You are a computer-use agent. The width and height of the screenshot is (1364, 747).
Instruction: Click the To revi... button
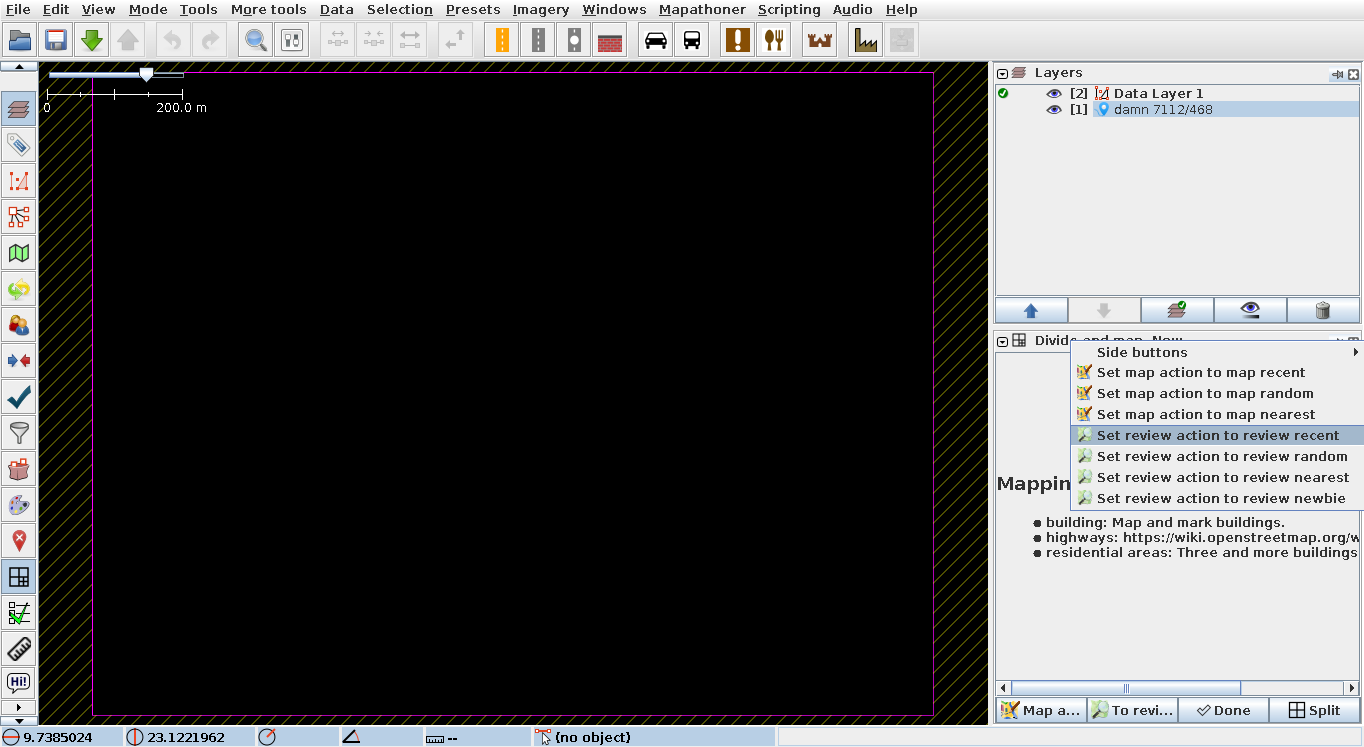pos(1132,710)
